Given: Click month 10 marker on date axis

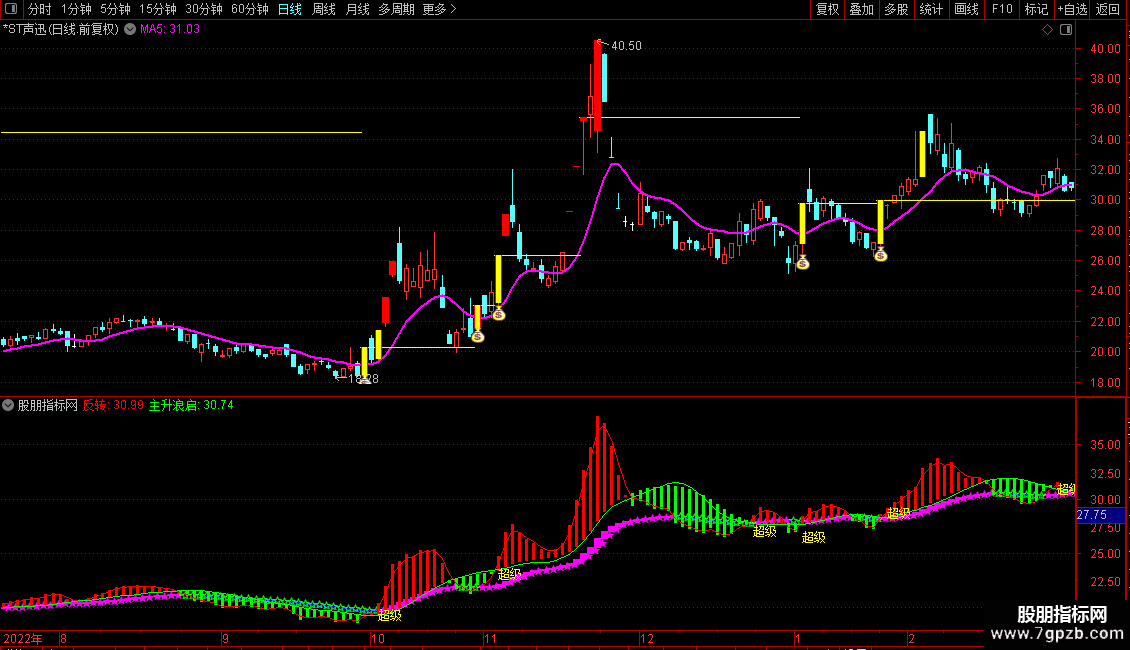Looking at the screenshot, I should coord(378,639).
